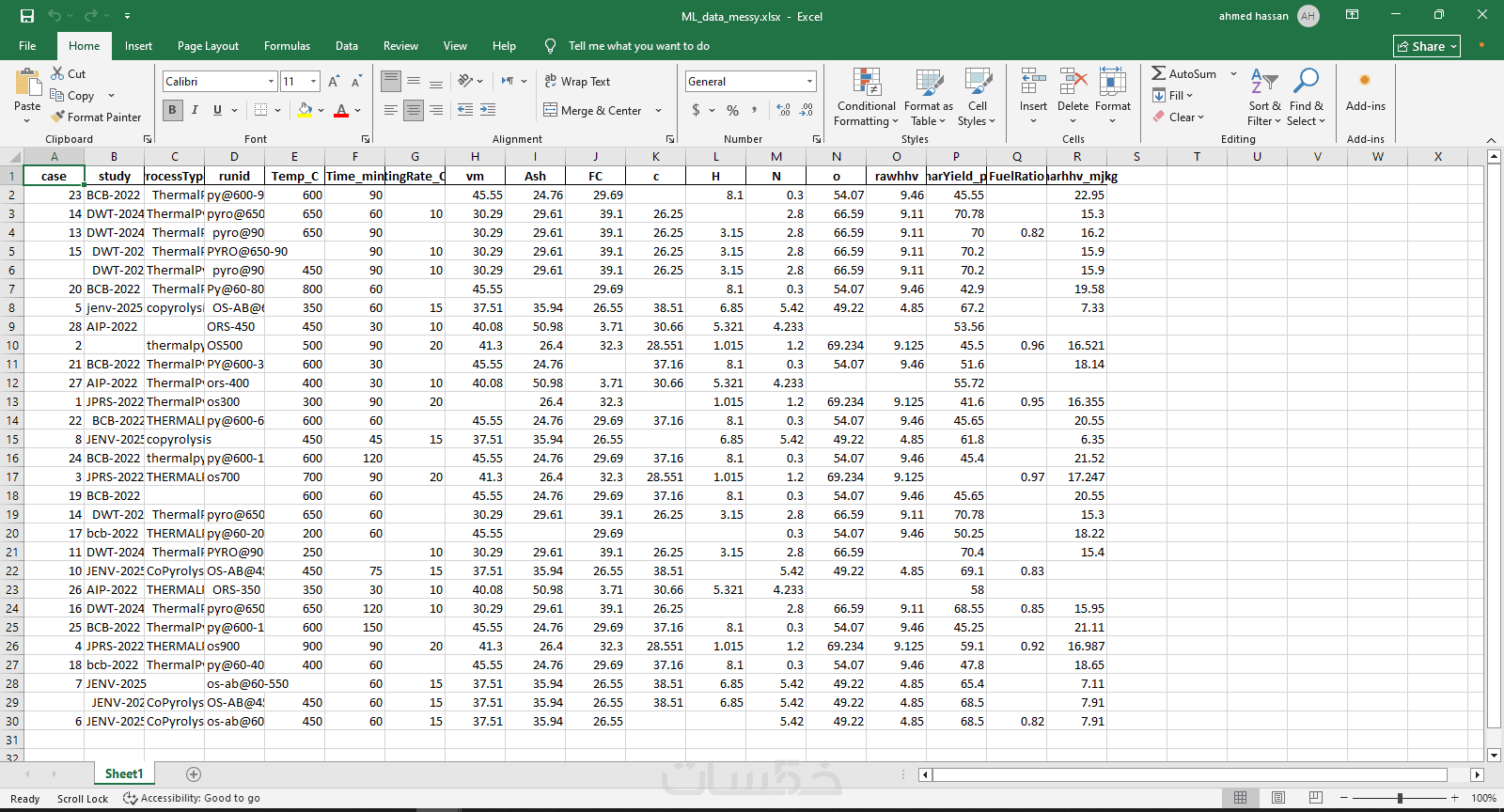
Task: Click the Save icon in title bar
Action: [x=27, y=16]
